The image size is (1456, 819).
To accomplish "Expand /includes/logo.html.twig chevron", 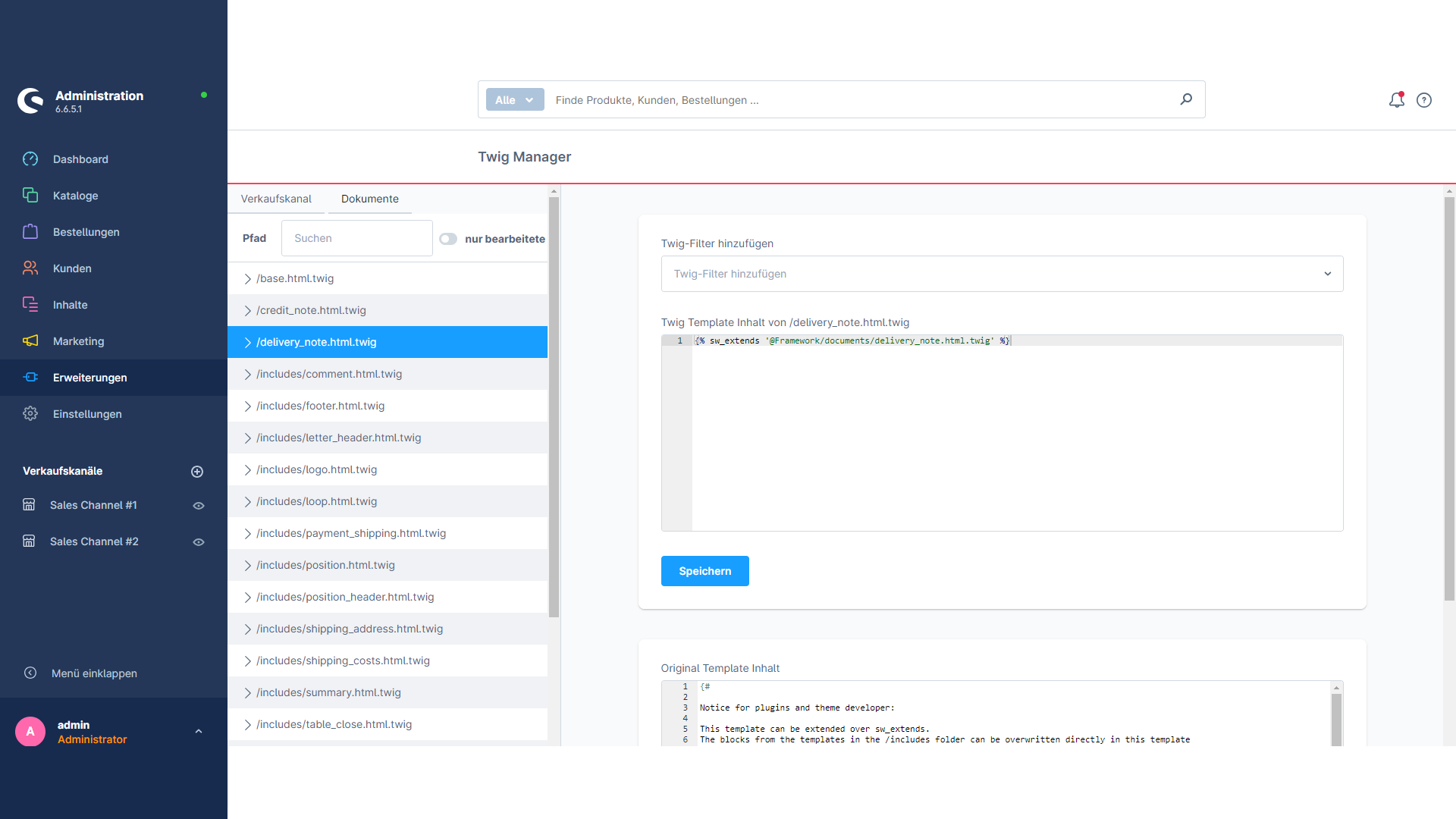I will click(x=247, y=470).
